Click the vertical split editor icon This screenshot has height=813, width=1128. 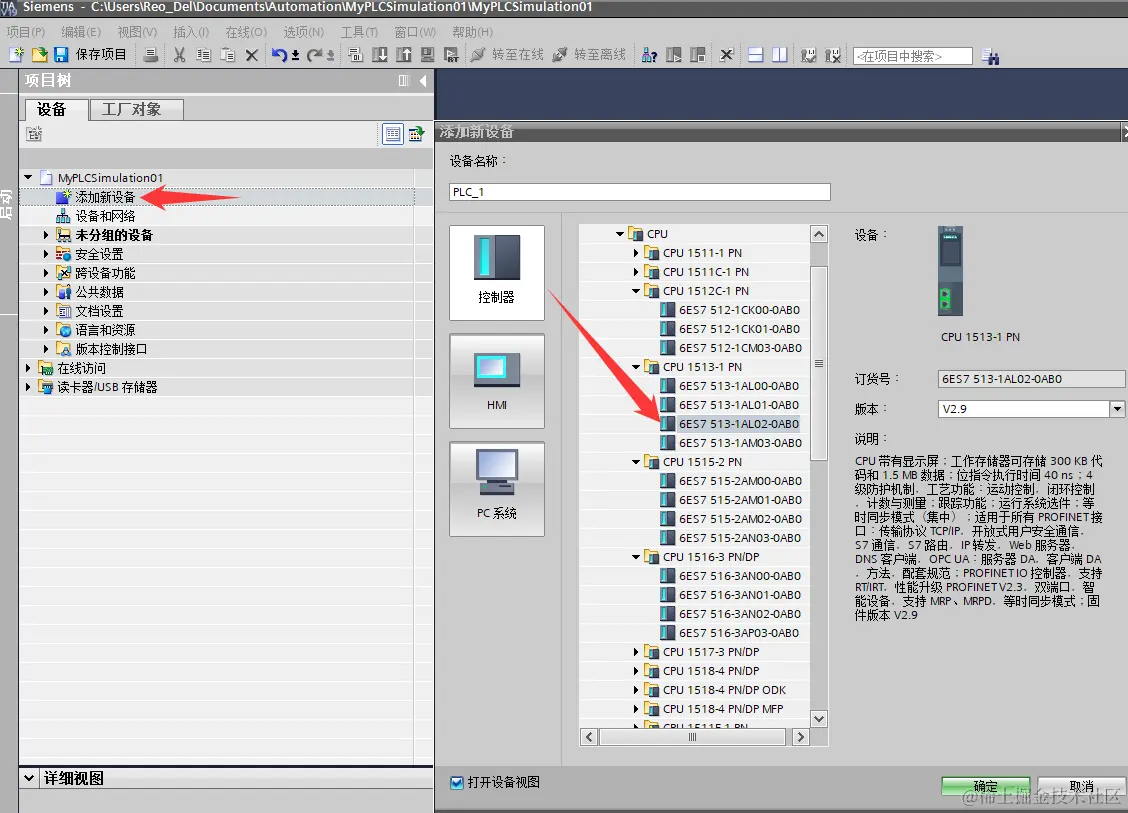(x=780, y=55)
